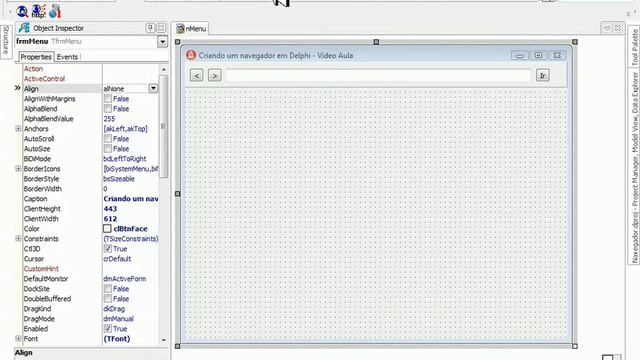The height and width of the screenshot is (360, 640).
Task: Select the DragKind value dkDrag
Action: pos(114,309)
